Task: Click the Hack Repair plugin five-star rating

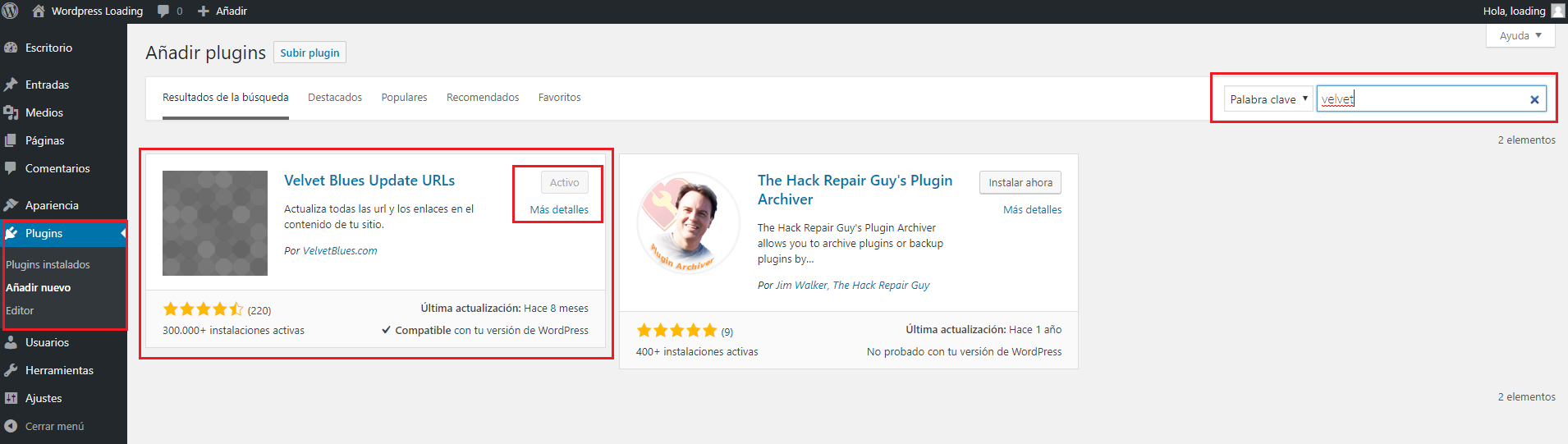Action: click(x=676, y=331)
